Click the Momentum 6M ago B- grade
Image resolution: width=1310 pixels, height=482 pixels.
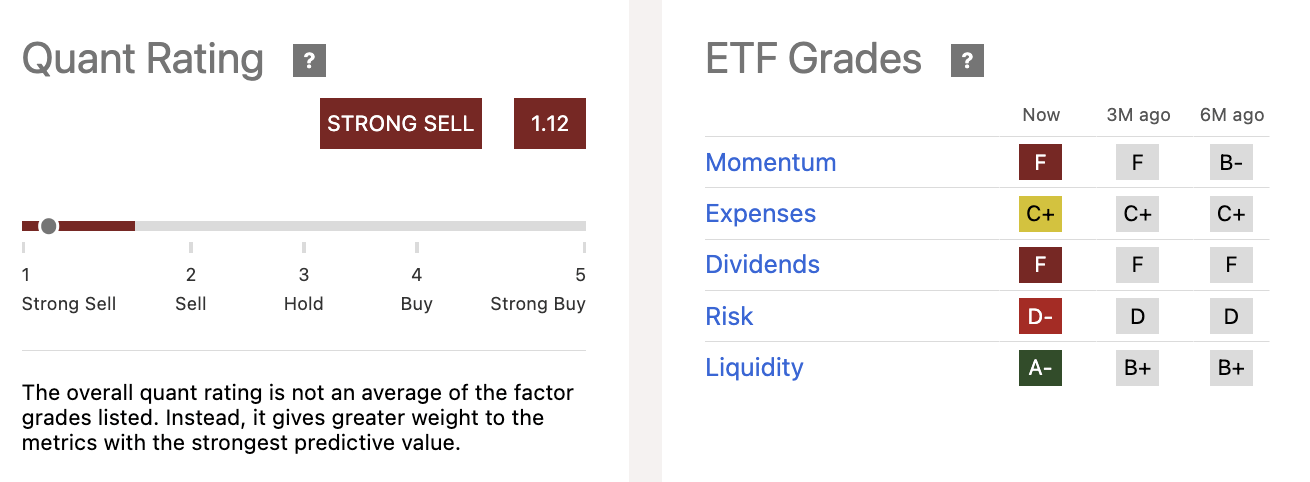[1231, 163]
